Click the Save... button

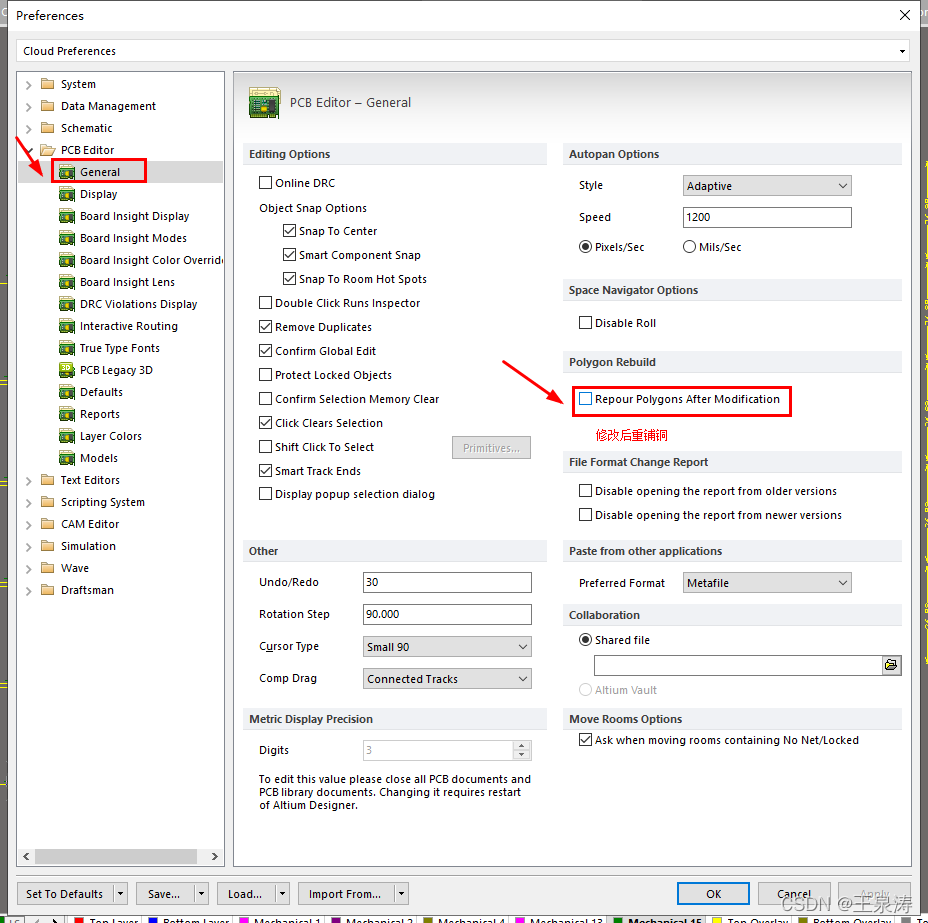165,893
